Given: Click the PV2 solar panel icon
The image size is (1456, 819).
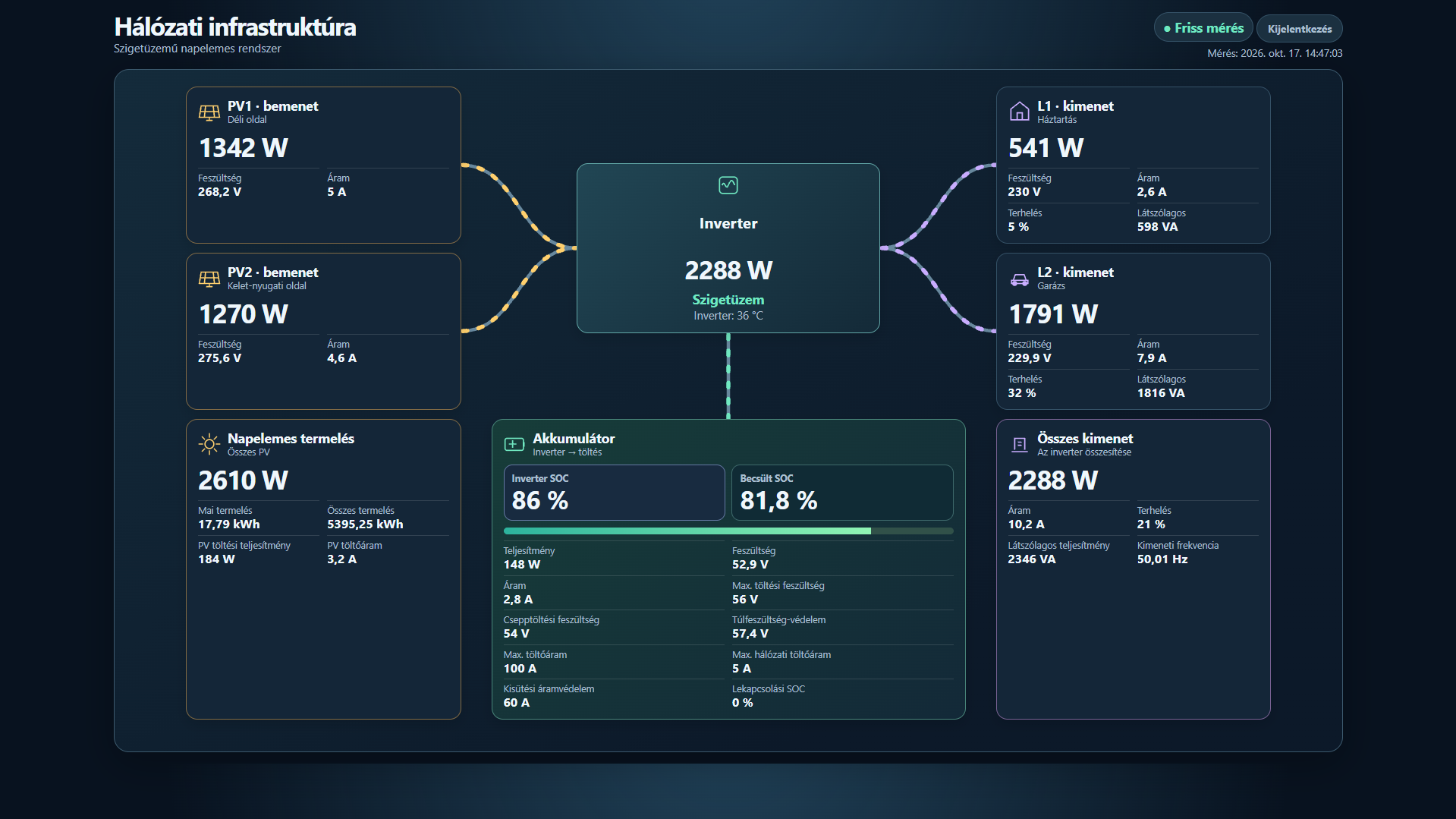Looking at the screenshot, I should coord(209,279).
